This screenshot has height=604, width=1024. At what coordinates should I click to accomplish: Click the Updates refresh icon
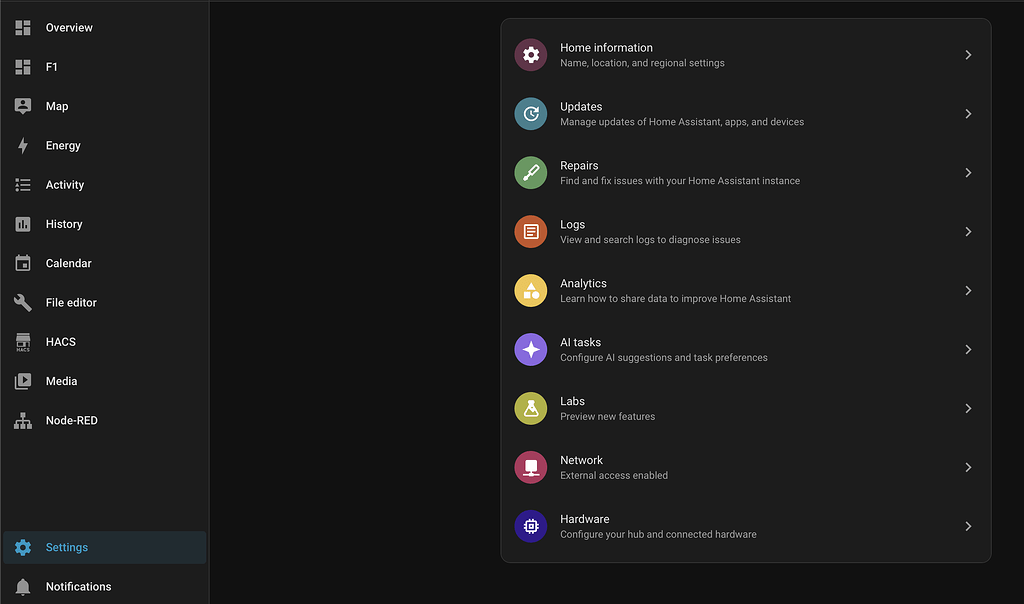pyautogui.click(x=530, y=114)
